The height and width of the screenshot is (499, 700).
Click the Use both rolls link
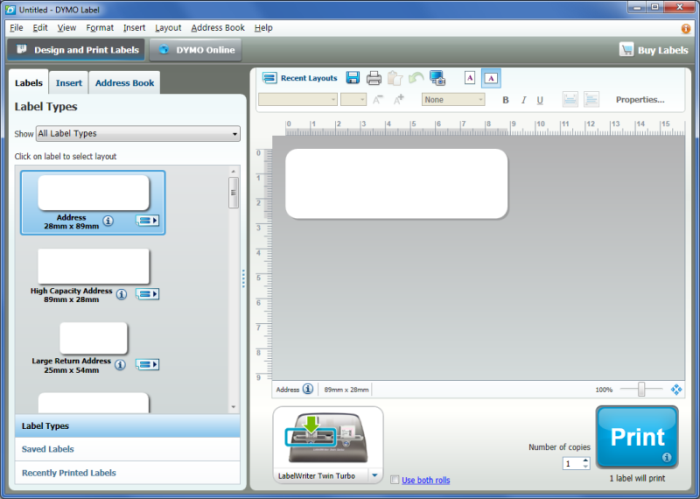coord(426,480)
